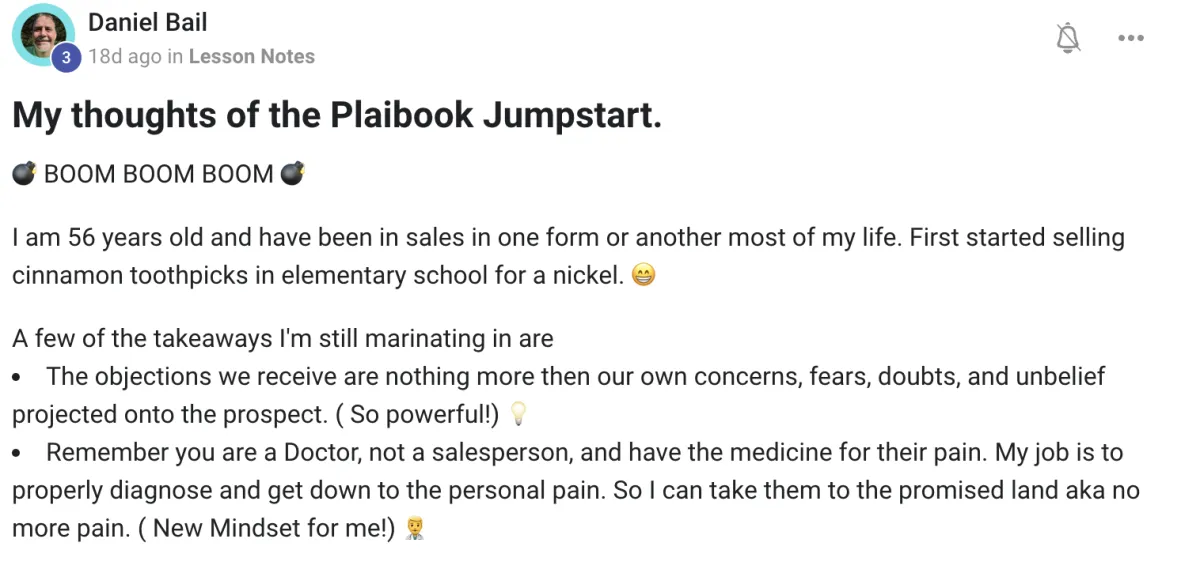Click the bomb emoji after BOOM

(292, 174)
